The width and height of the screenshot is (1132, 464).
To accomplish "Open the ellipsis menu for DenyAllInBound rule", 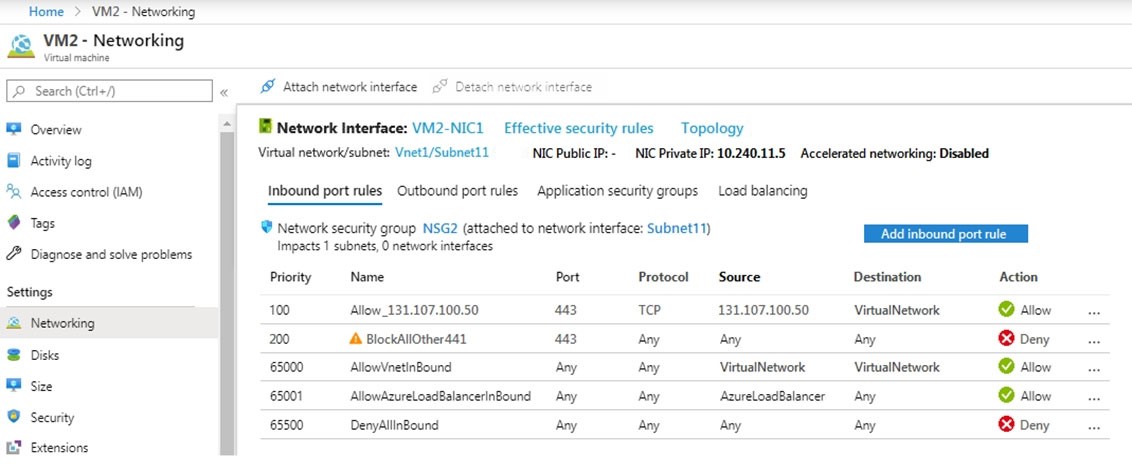I will pyautogui.click(x=1094, y=426).
